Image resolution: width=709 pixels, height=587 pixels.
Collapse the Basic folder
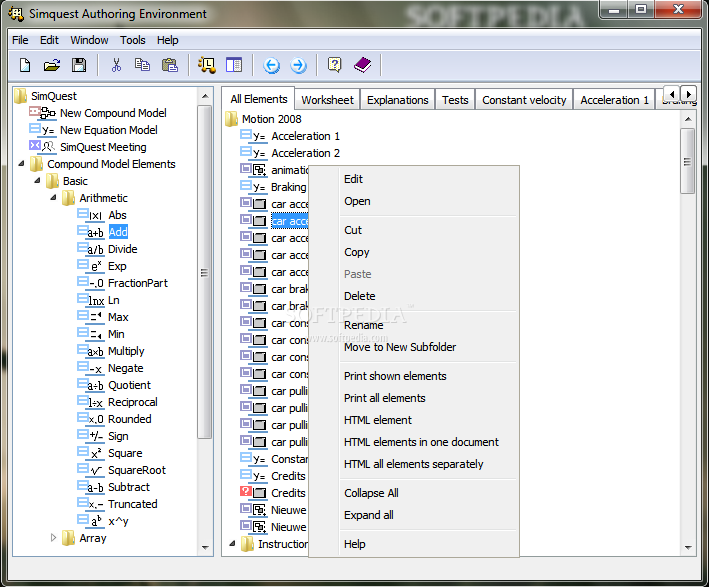pos(38,181)
